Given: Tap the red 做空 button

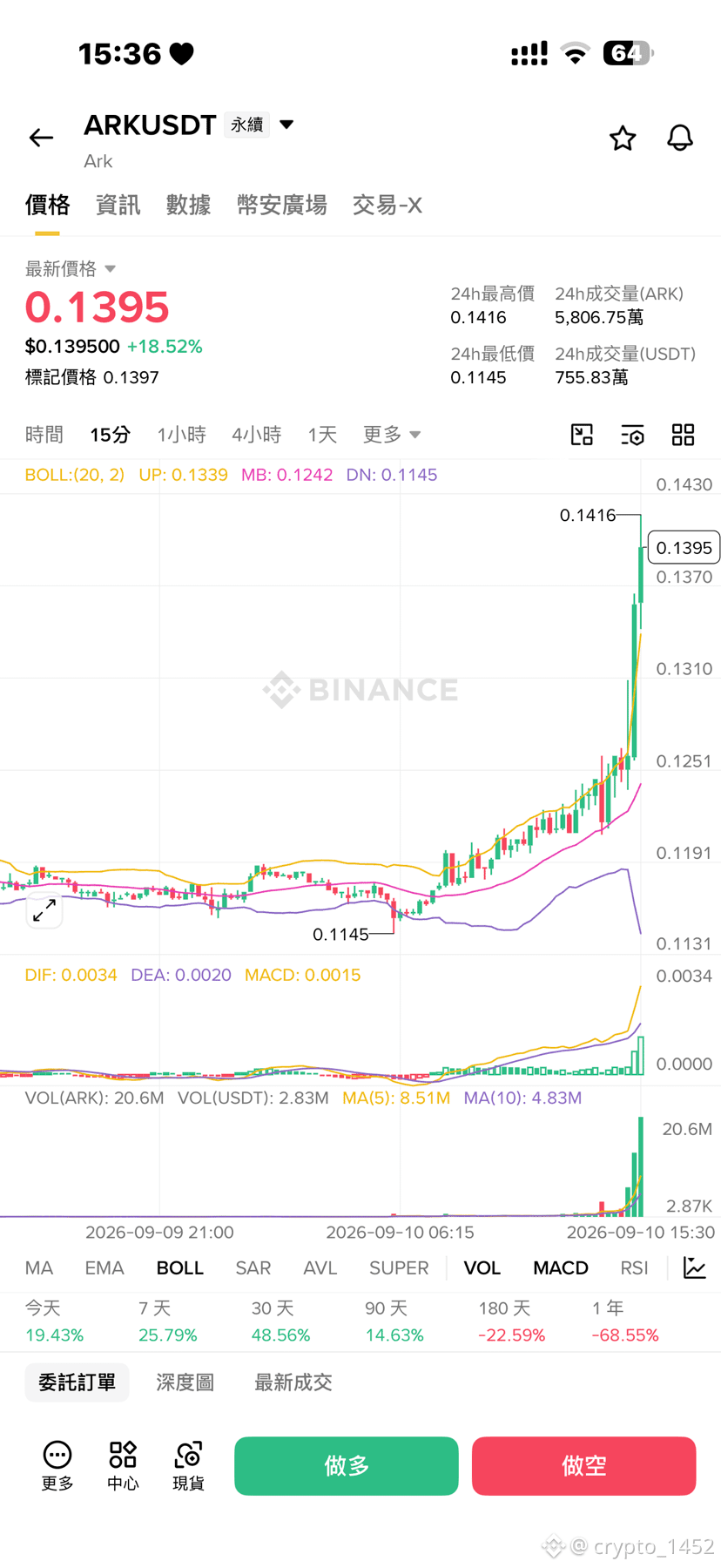Looking at the screenshot, I should click(584, 1466).
